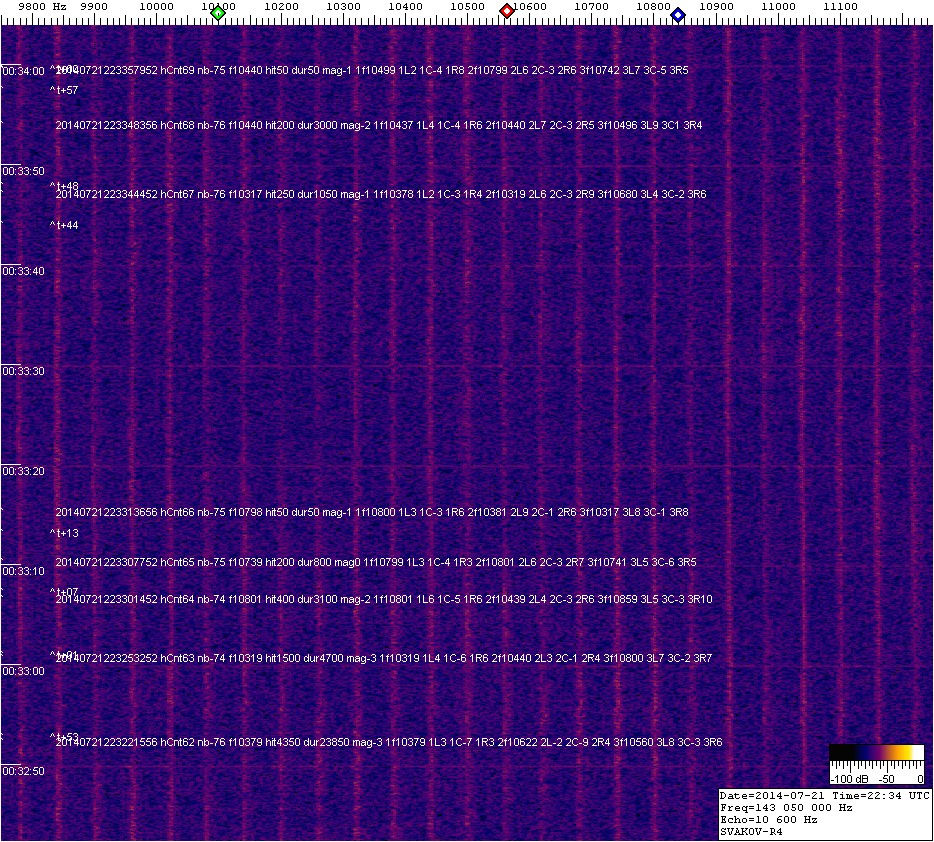Image resolution: width=934 pixels, height=842 pixels.
Task: Click the Freq=143 050 000 Hz info text
Action: [786, 807]
